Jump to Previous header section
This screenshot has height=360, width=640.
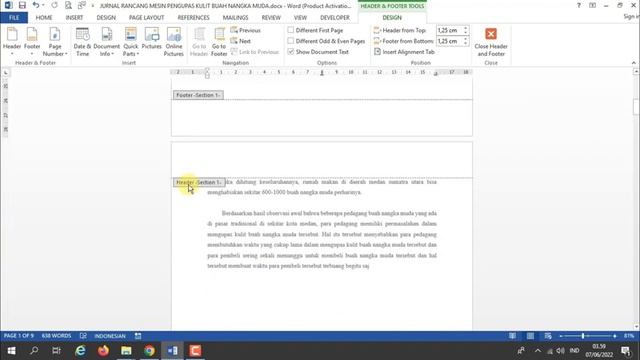(245, 30)
